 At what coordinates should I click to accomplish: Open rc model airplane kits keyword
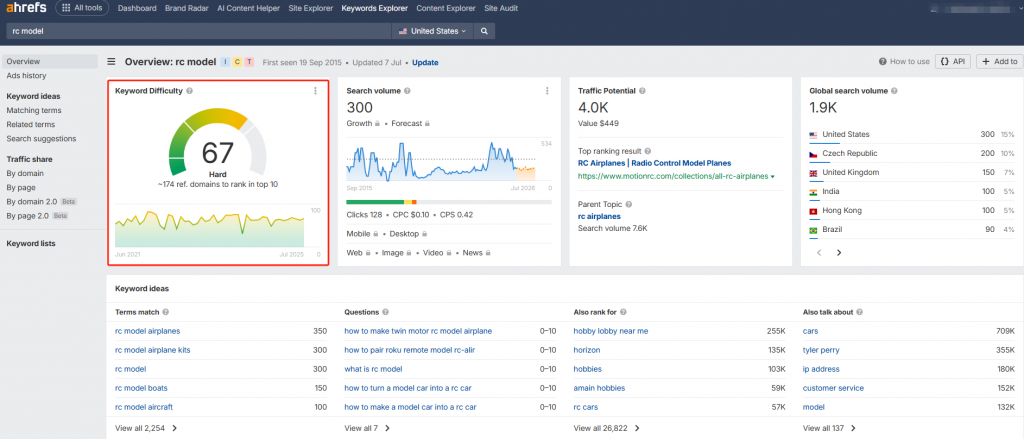click(153, 350)
